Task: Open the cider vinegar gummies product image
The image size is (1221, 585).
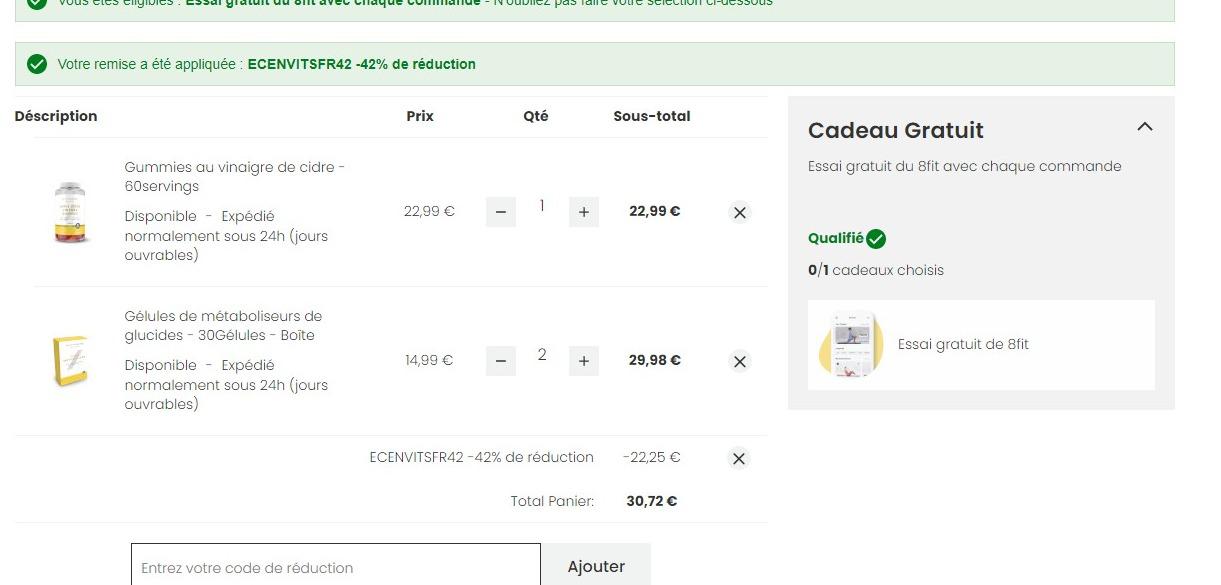Action: tap(70, 212)
